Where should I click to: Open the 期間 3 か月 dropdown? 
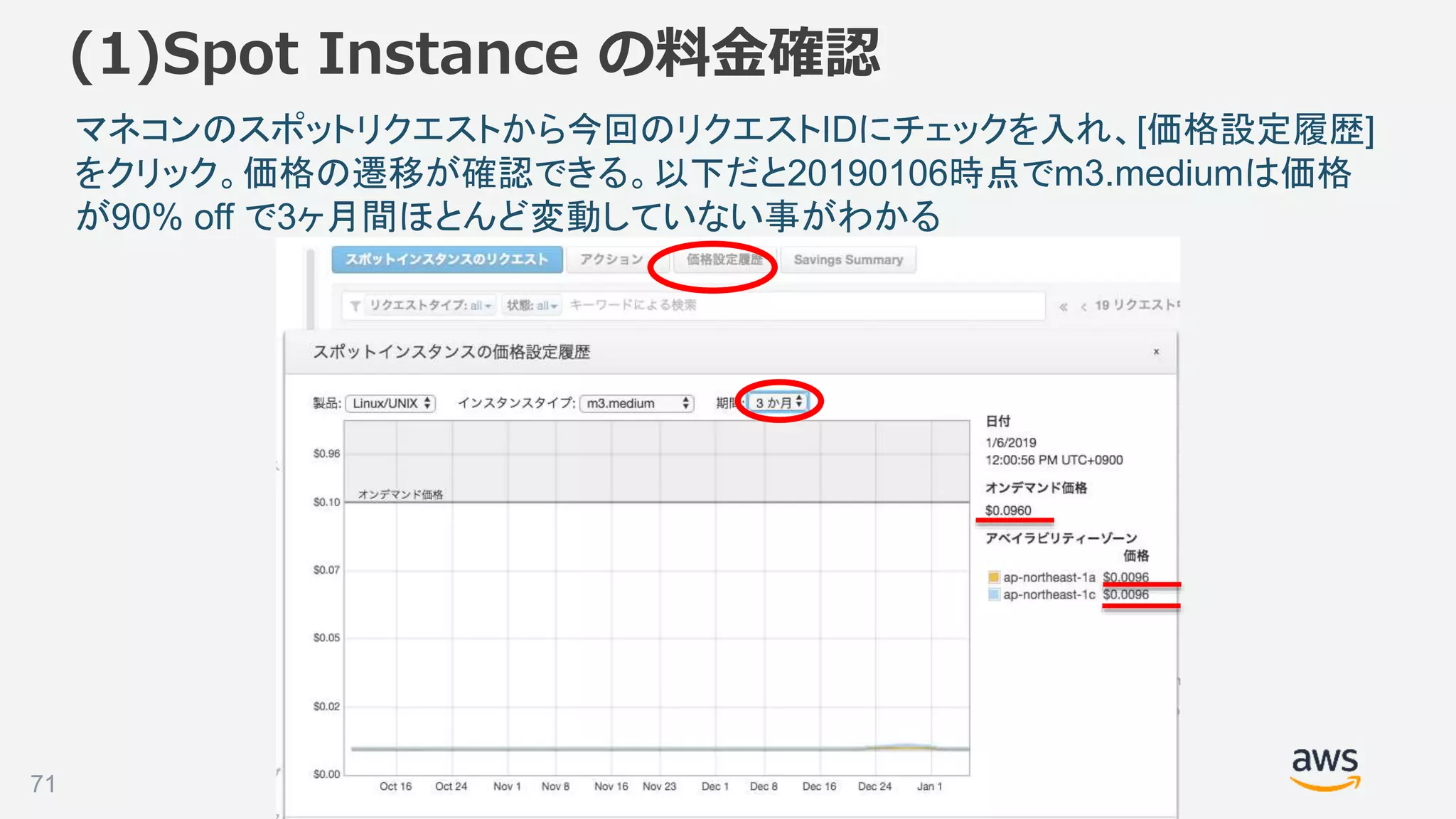778,402
